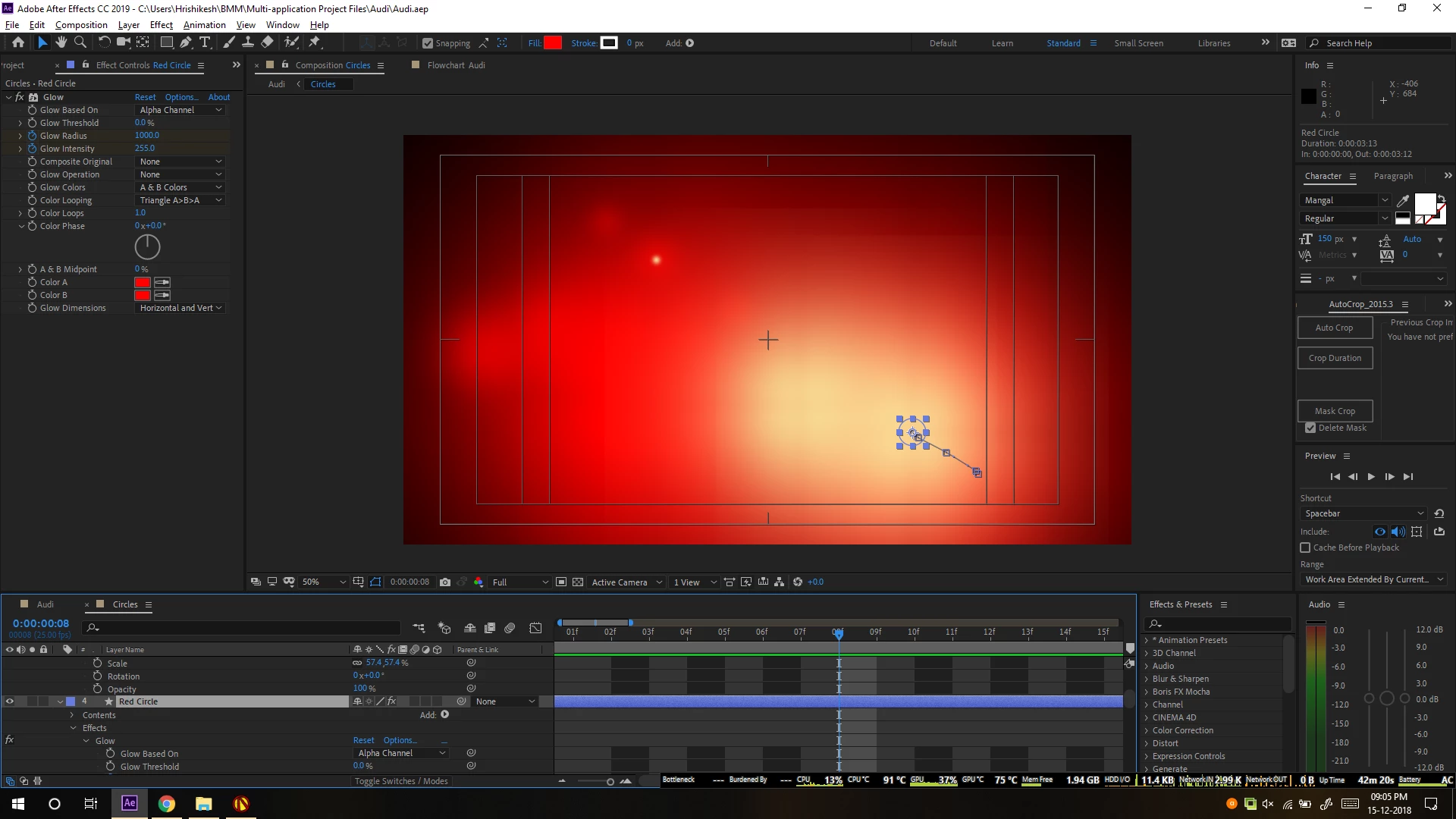This screenshot has height=819, width=1456.
Task: Click the Take Snapshot camera icon
Action: point(445,582)
